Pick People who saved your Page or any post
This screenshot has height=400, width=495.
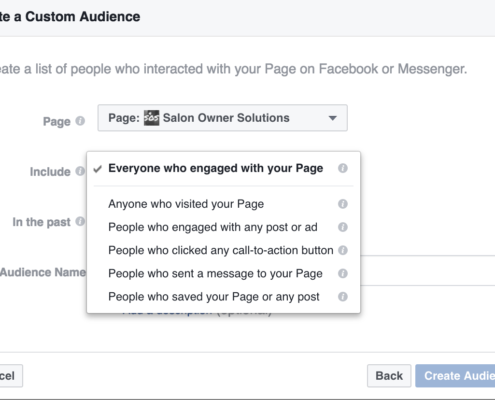click(223, 297)
